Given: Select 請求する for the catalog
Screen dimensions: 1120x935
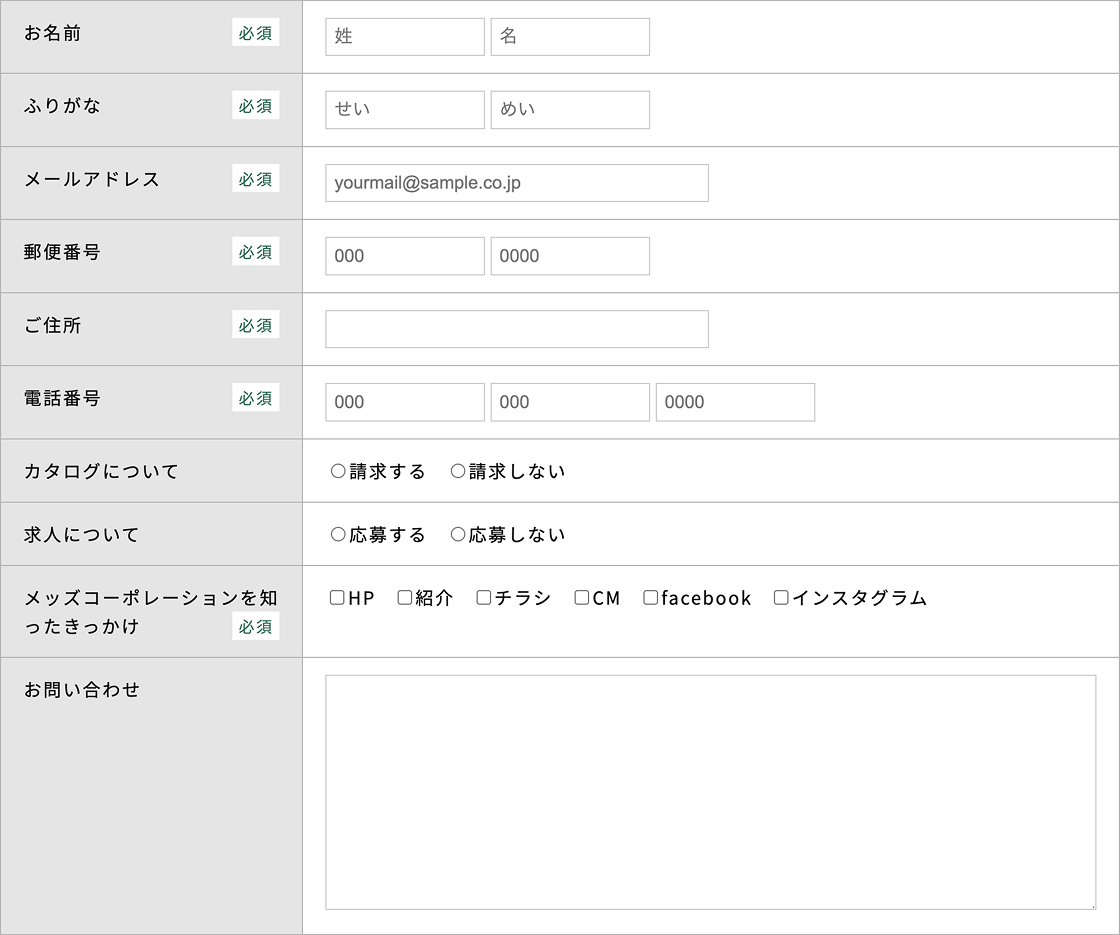Looking at the screenshot, I should [338, 471].
